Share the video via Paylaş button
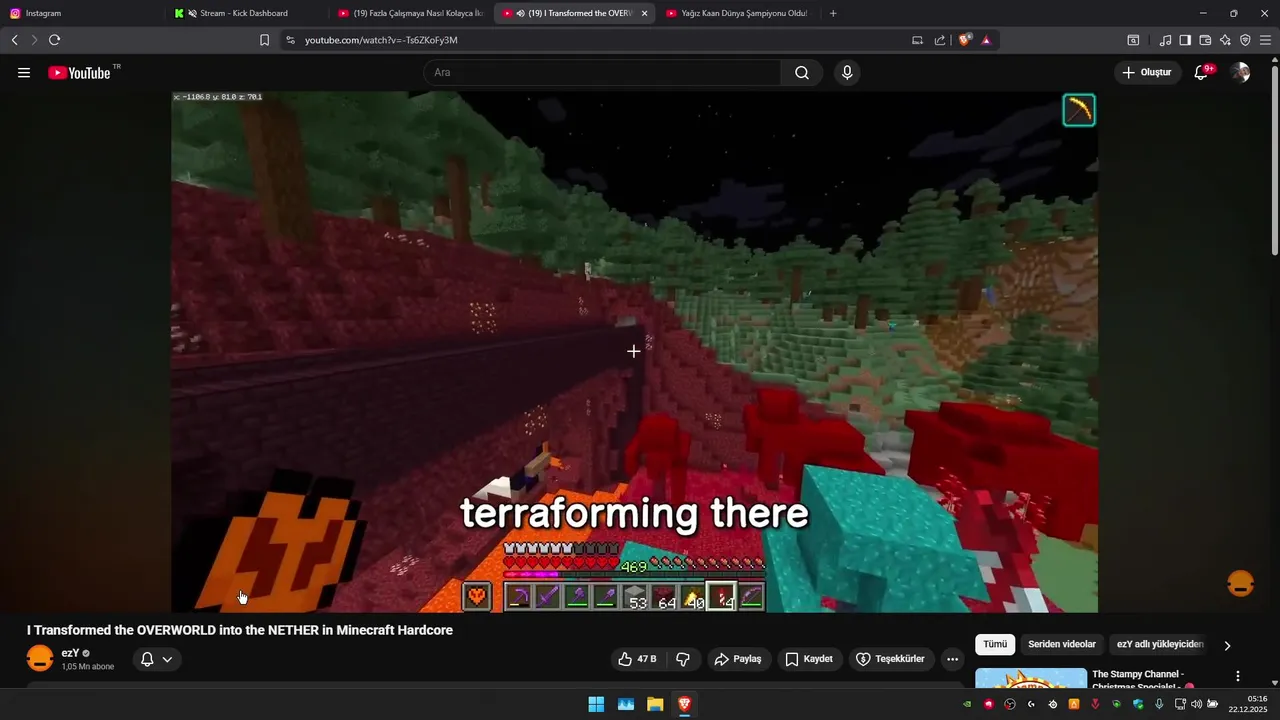The width and height of the screenshot is (1280, 720). click(x=737, y=659)
